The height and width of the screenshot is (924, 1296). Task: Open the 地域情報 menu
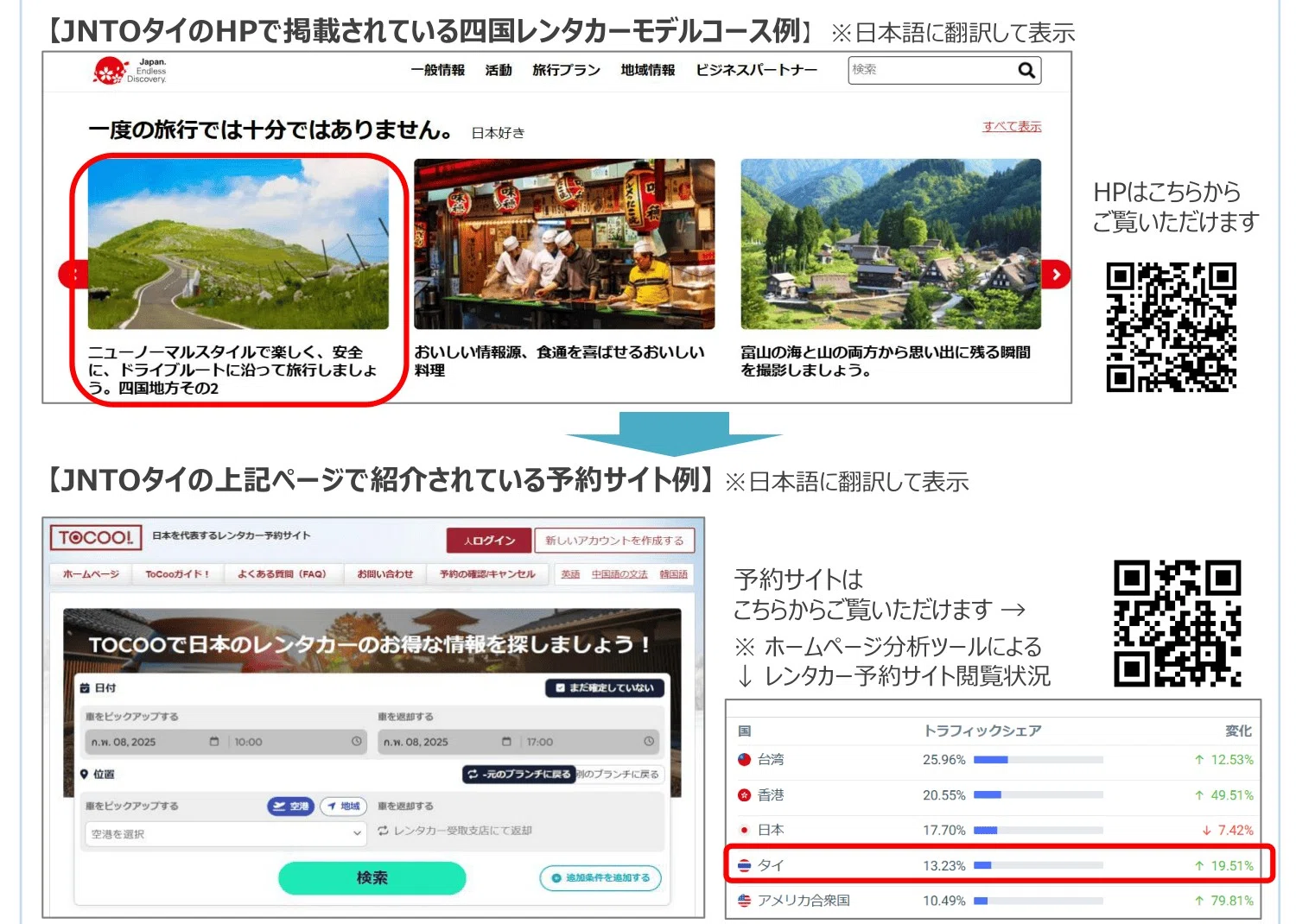pos(648,71)
